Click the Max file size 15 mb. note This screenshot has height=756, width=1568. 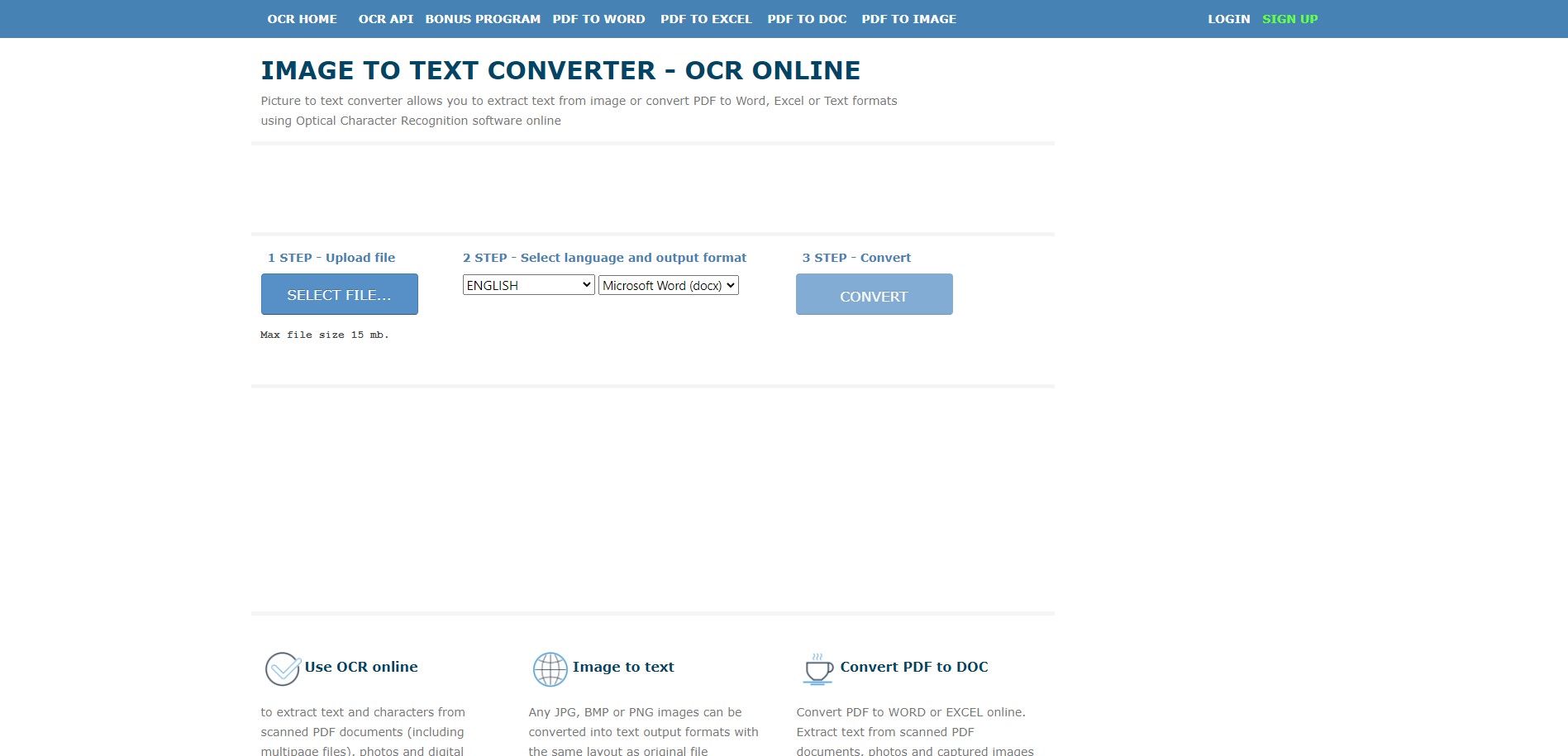(x=325, y=335)
